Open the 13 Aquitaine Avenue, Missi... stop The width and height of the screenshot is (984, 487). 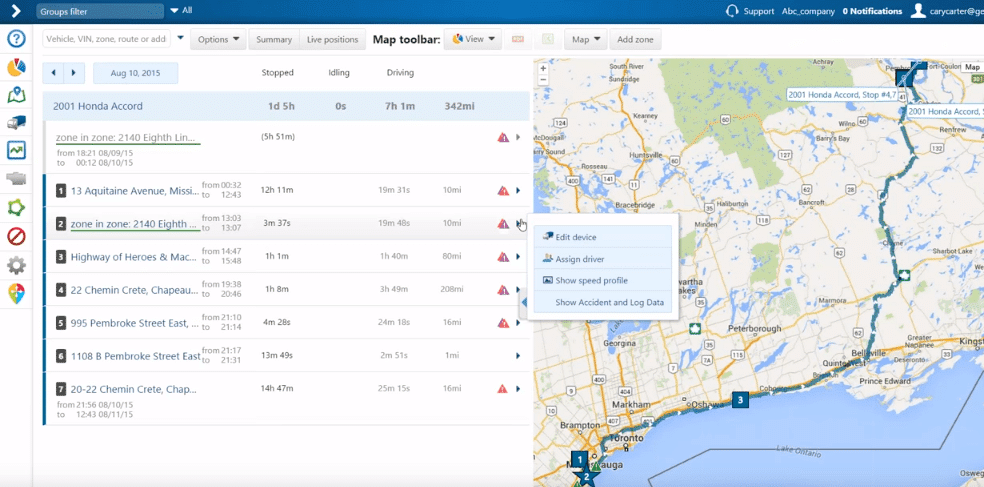pos(136,191)
